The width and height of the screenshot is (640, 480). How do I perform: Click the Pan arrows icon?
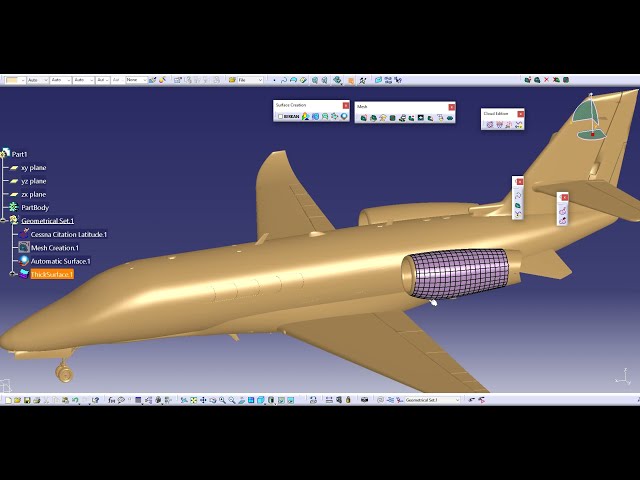[x=203, y=400]
